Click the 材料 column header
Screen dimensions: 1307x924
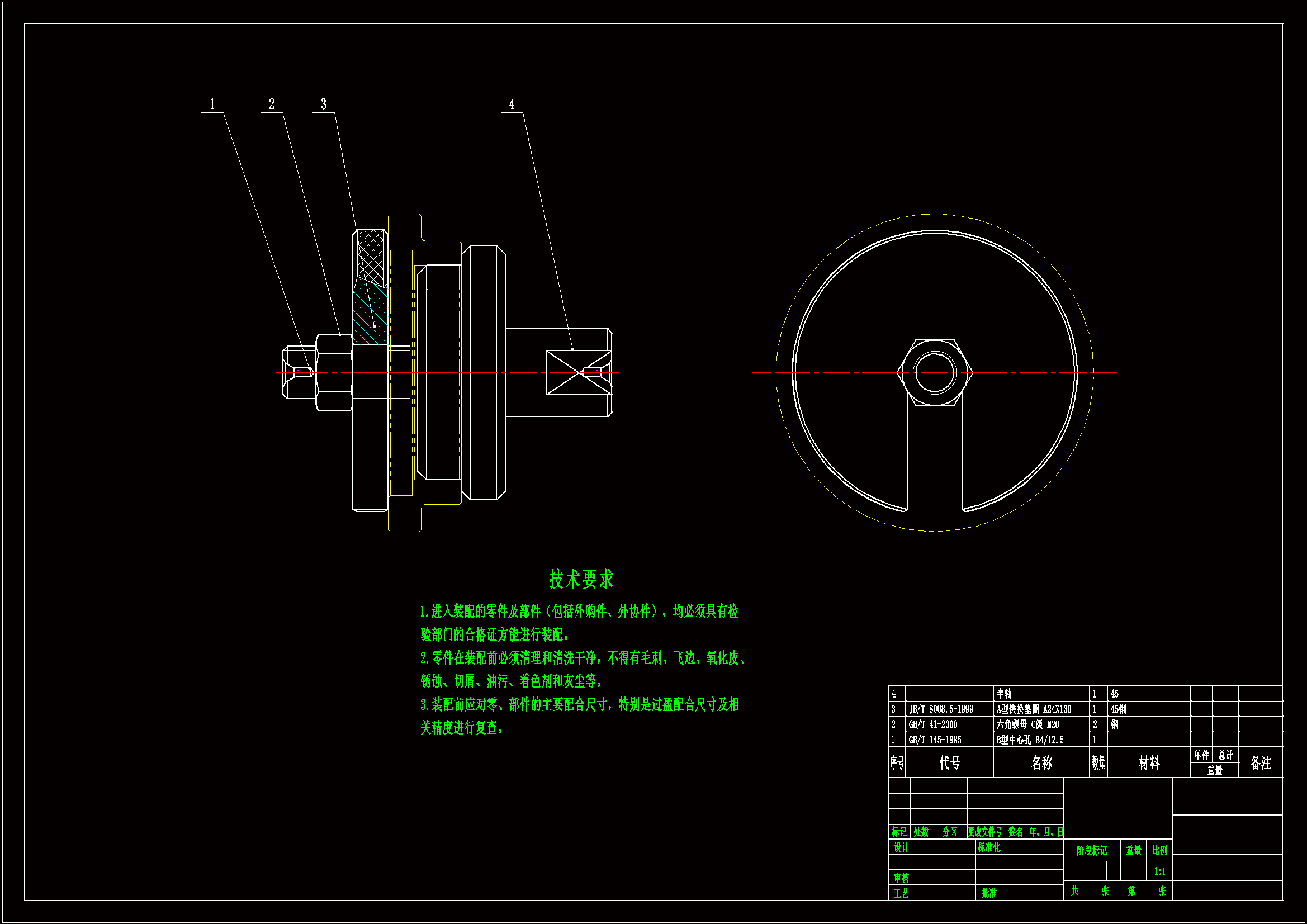coord(1148,763)
